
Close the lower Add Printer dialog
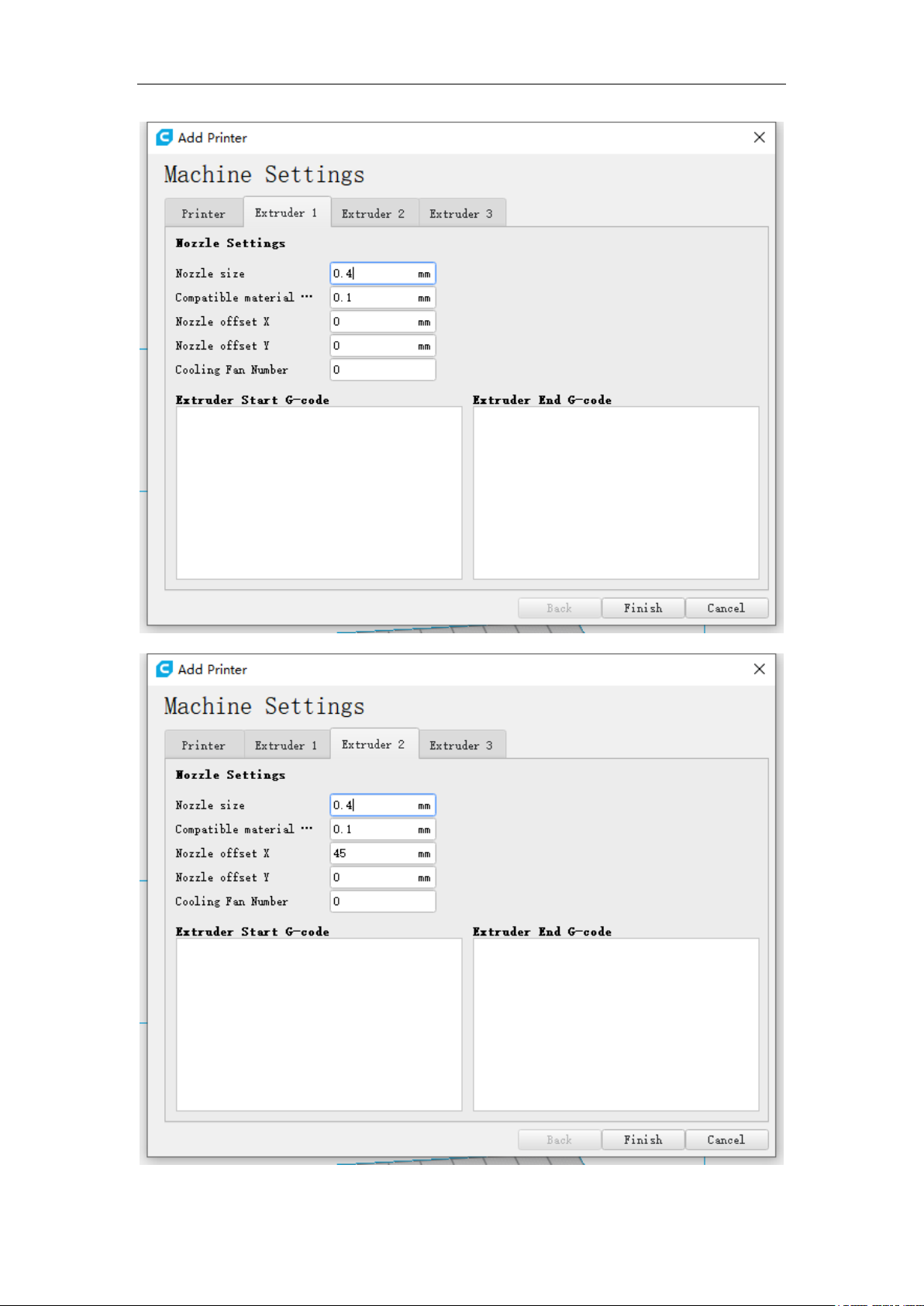coord(760,669)
